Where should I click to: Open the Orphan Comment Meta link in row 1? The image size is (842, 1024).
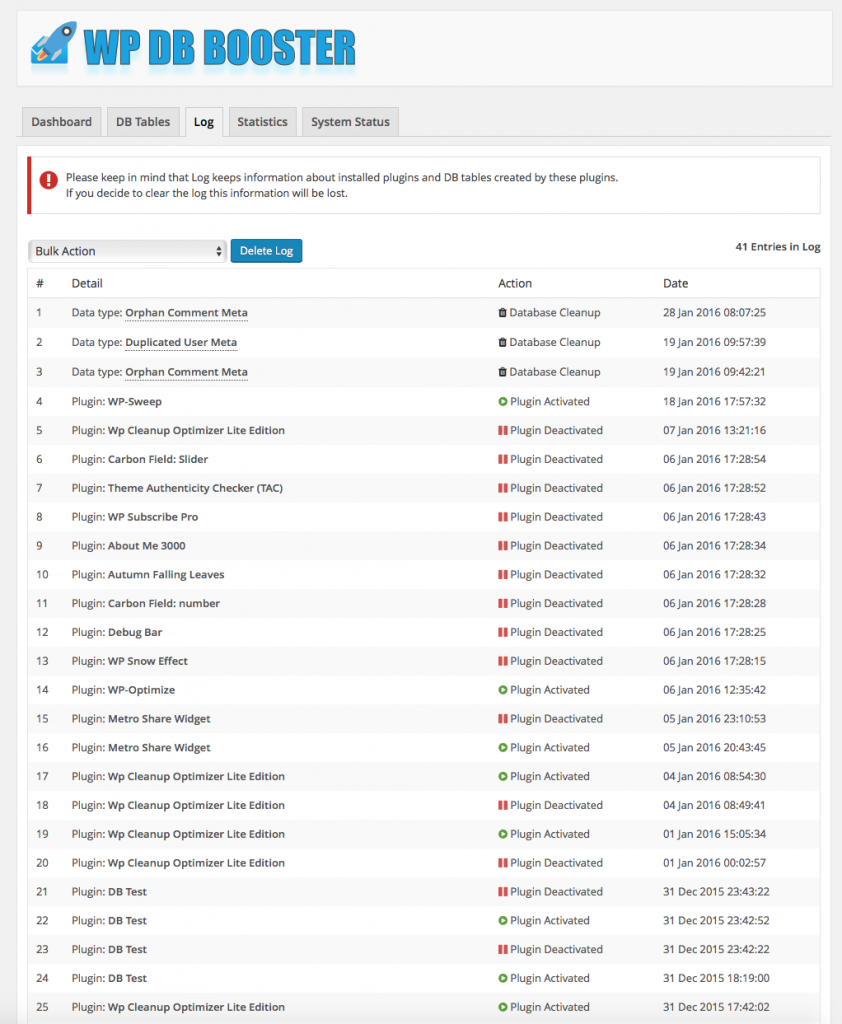coord(186,313)
